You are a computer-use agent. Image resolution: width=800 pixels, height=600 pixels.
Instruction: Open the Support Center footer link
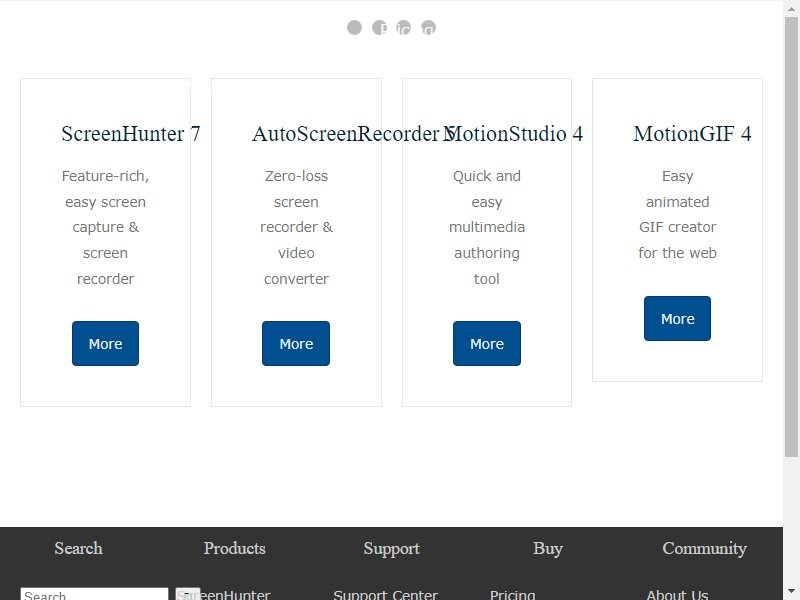pos(385,595)
